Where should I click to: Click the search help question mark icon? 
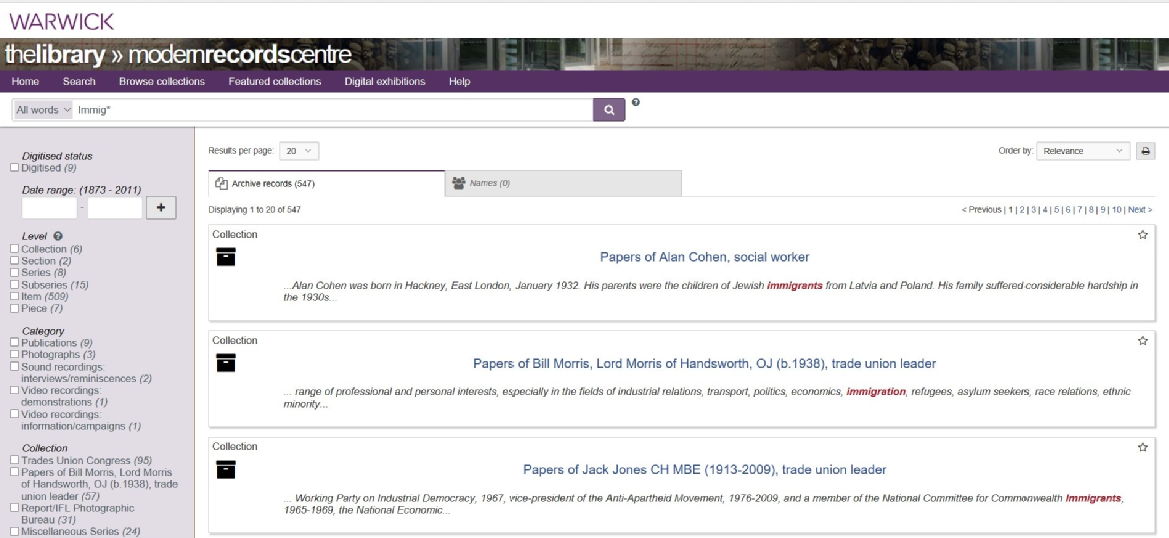click(x=636, y=102)
